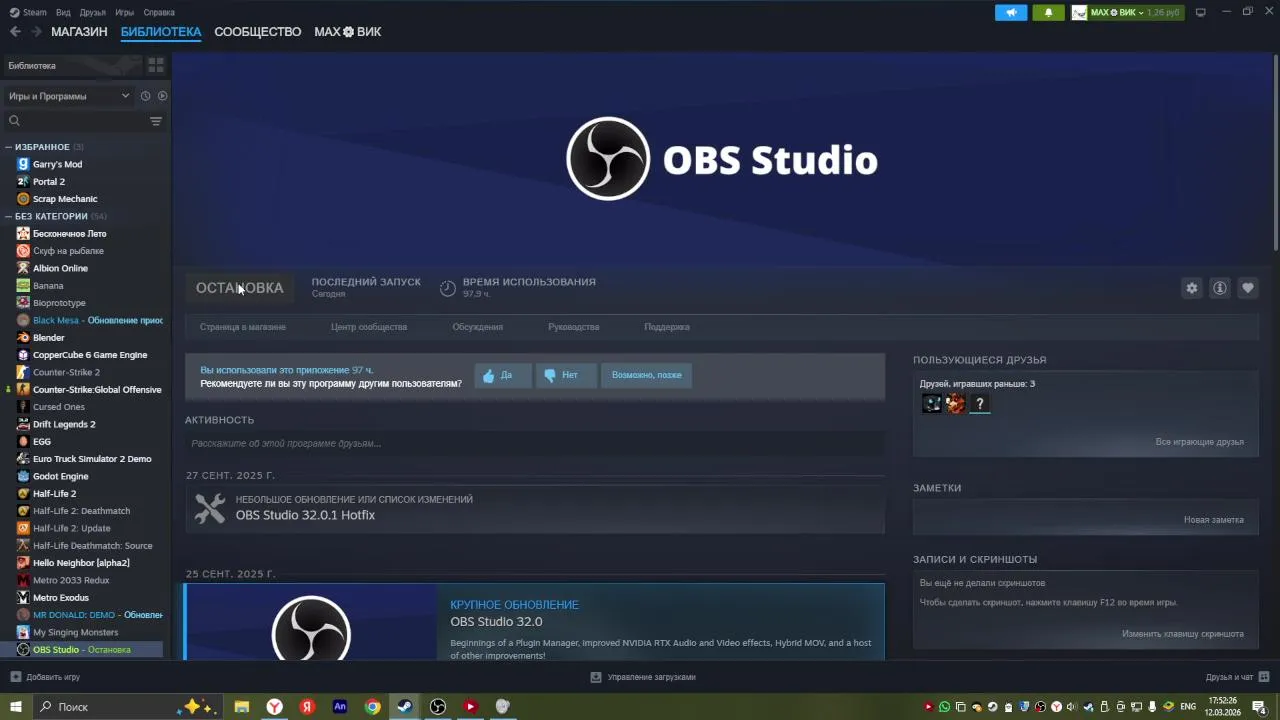Click the thumbs-up Да recommendation button
1280x720 pixels.
pos(502,375)
